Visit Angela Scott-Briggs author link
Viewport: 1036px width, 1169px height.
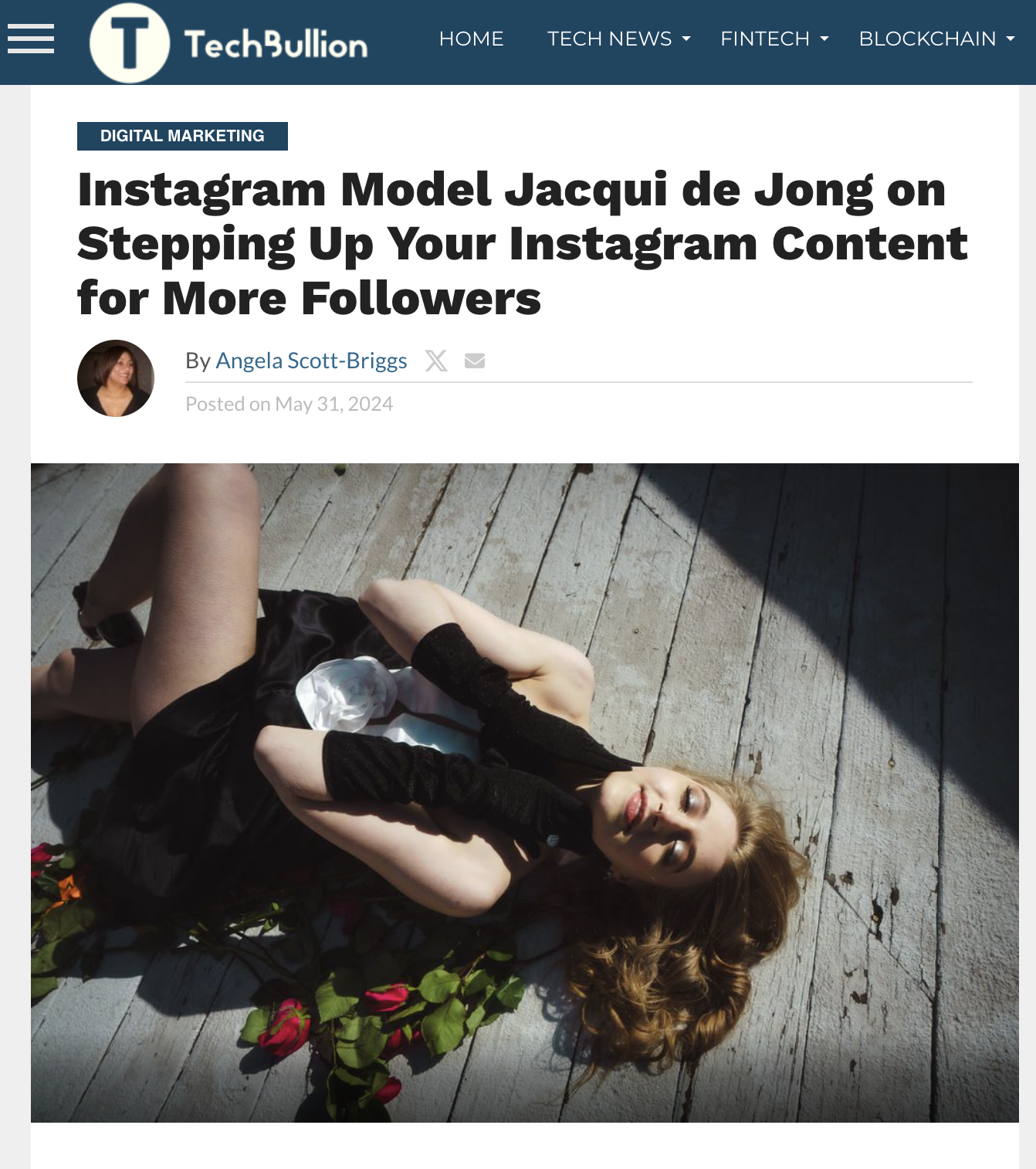[x=311, y=361]
